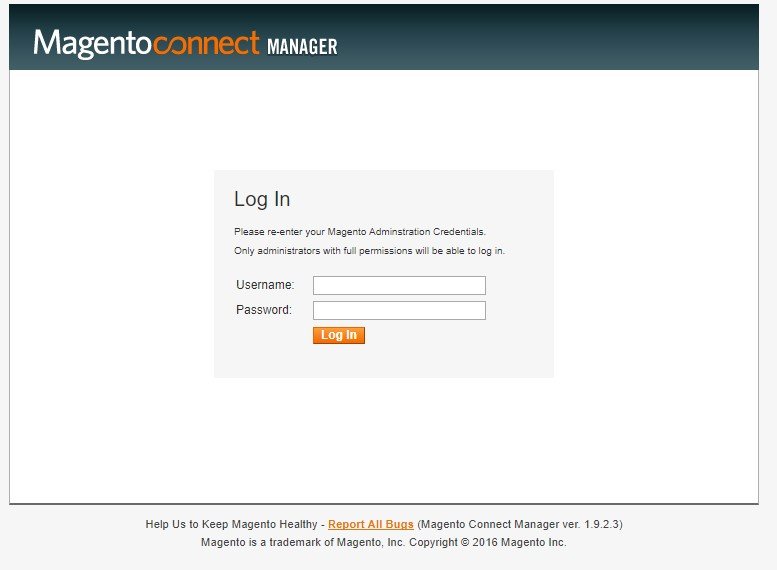Screen dimensions: 777x570
Task: Click the 'Magento Connect Manager ver. 1.9.2.3' text
Action: (x=520, y=524)
